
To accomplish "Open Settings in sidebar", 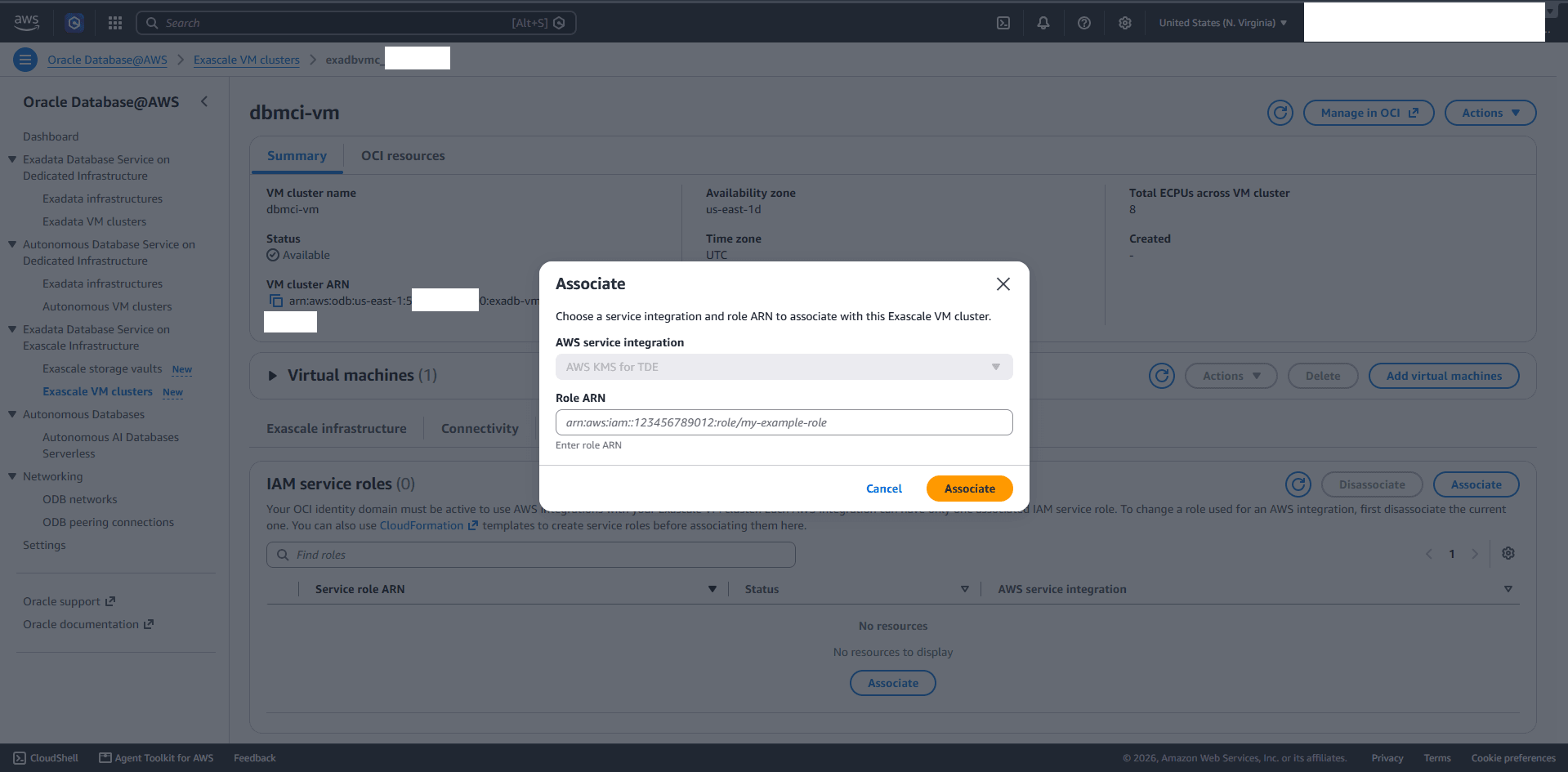I will point(44,545).
